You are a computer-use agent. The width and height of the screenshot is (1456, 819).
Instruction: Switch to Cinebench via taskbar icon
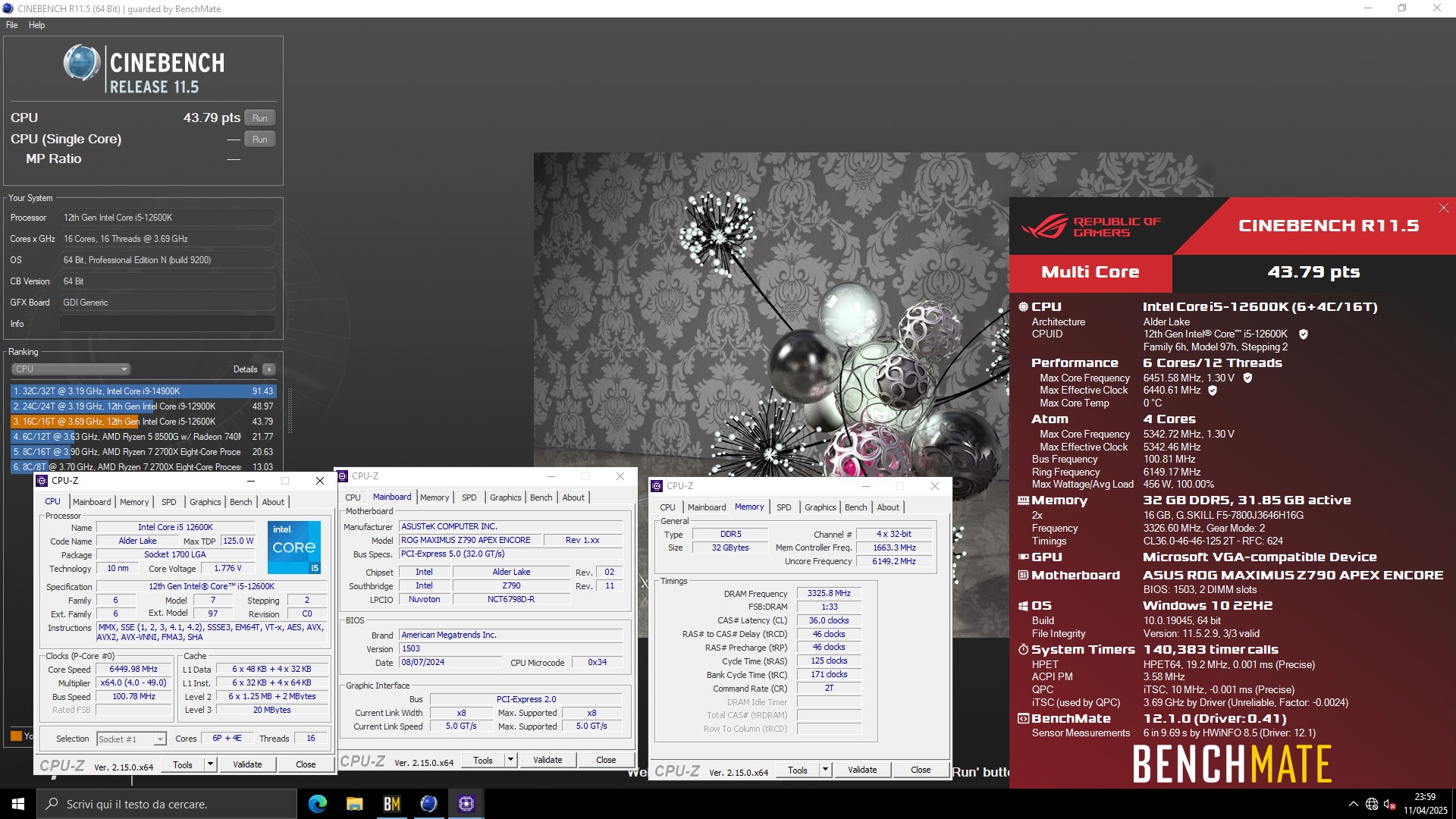click(429, 804)
